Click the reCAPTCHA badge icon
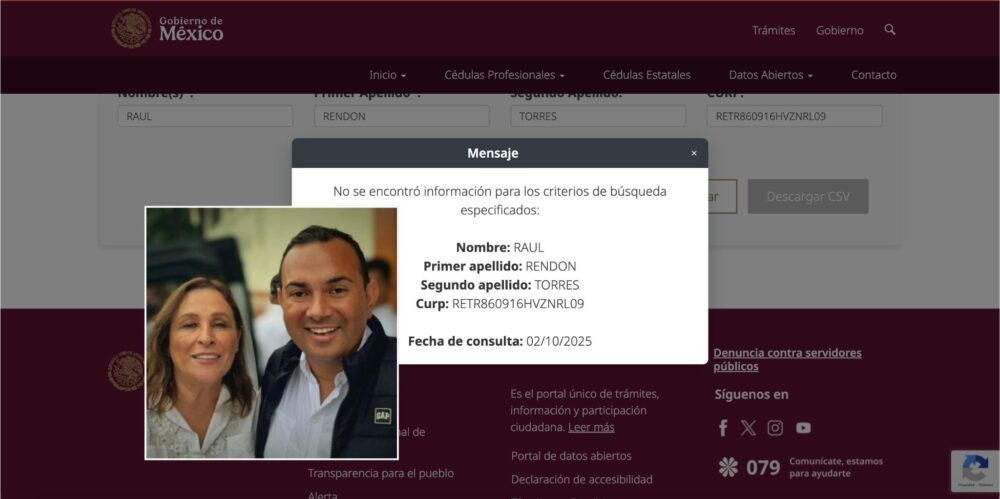 click(x=975, y=471)
